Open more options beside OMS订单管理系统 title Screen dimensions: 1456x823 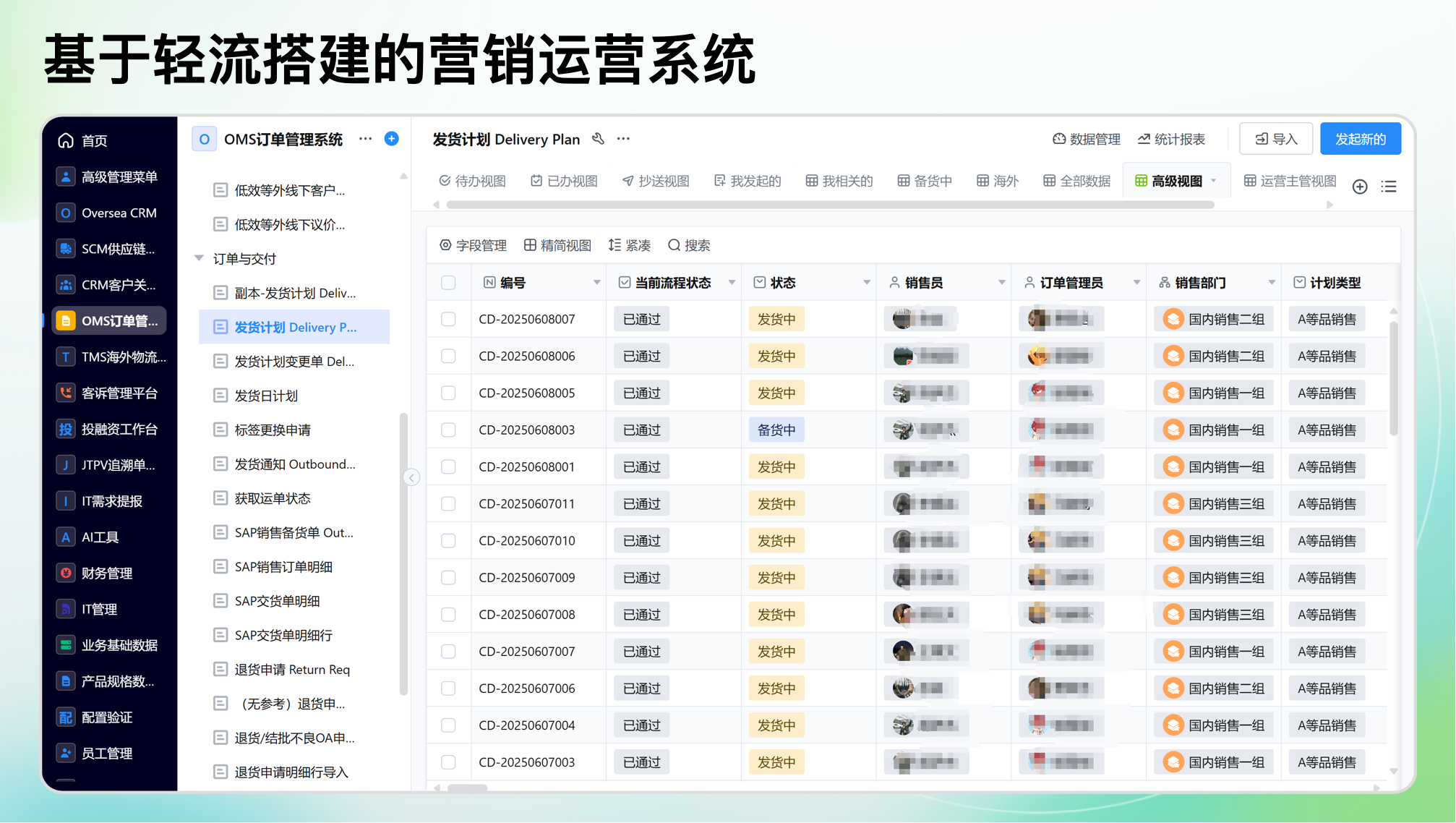pyautogui.click(x=366, y=138)
